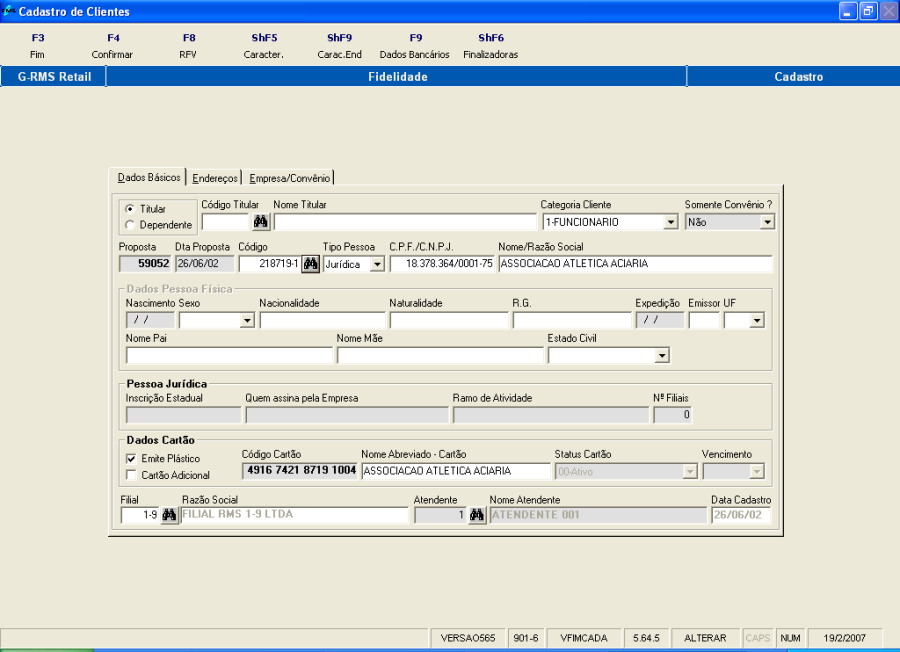Restore down the Cadastro de Clientes window
The image size is (900, 652).
click(x=868, y=11)
